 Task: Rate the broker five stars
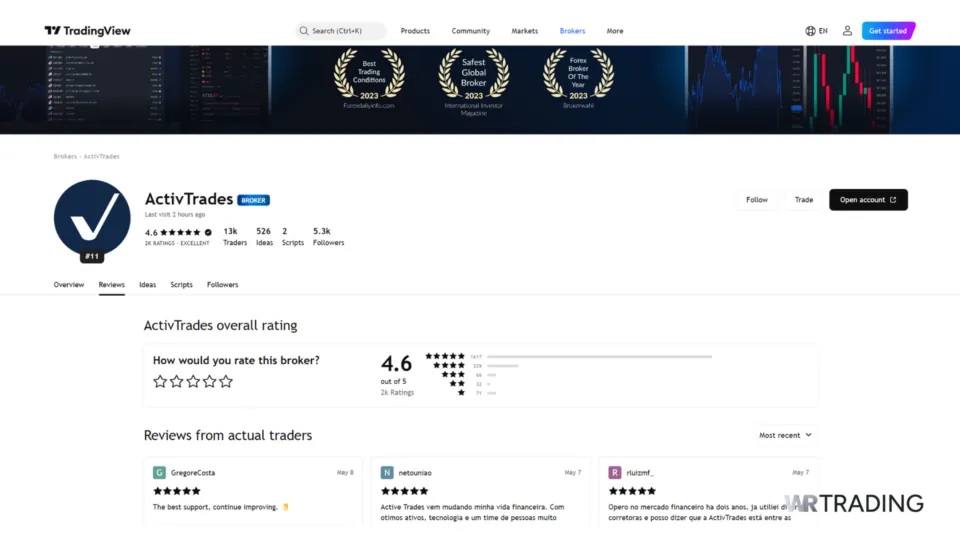click(226, 381)
